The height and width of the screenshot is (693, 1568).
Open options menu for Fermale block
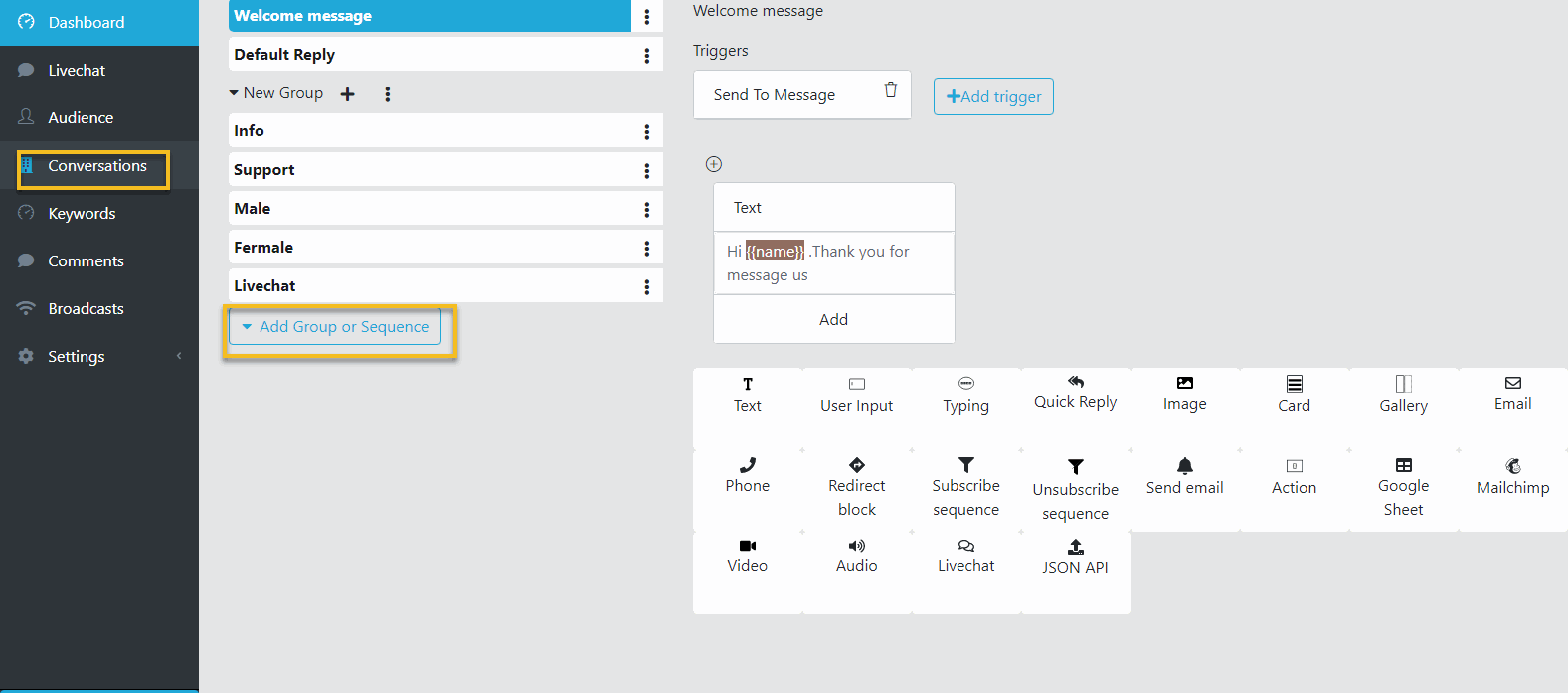[x=647, y=249]
